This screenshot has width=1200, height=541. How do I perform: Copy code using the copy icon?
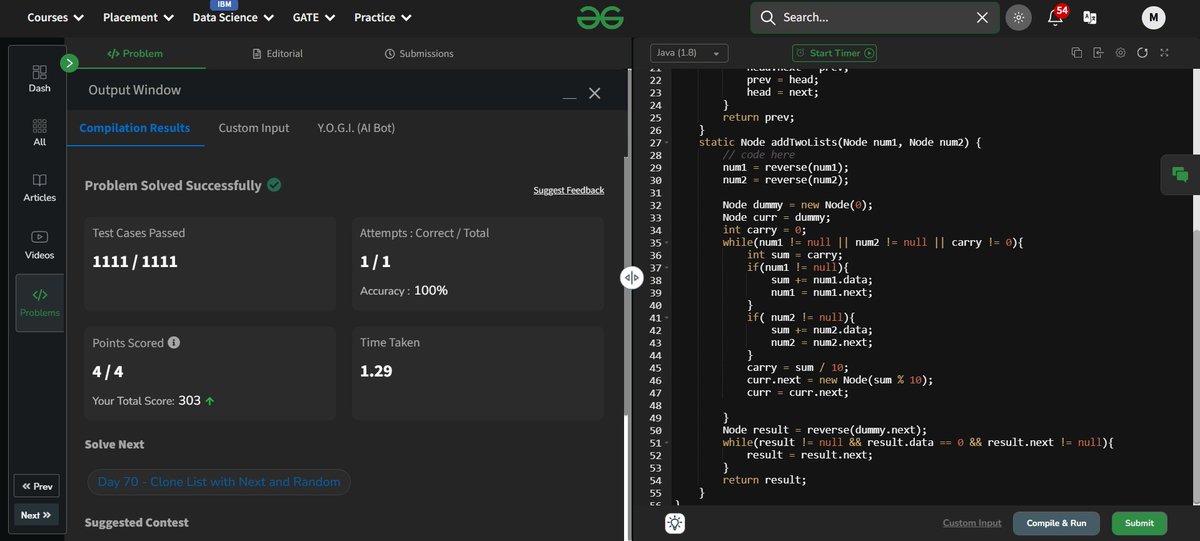[1077, 53]
